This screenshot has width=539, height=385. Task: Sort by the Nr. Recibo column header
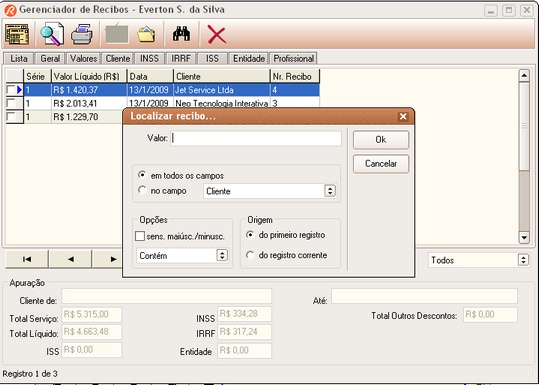[295, 76]
